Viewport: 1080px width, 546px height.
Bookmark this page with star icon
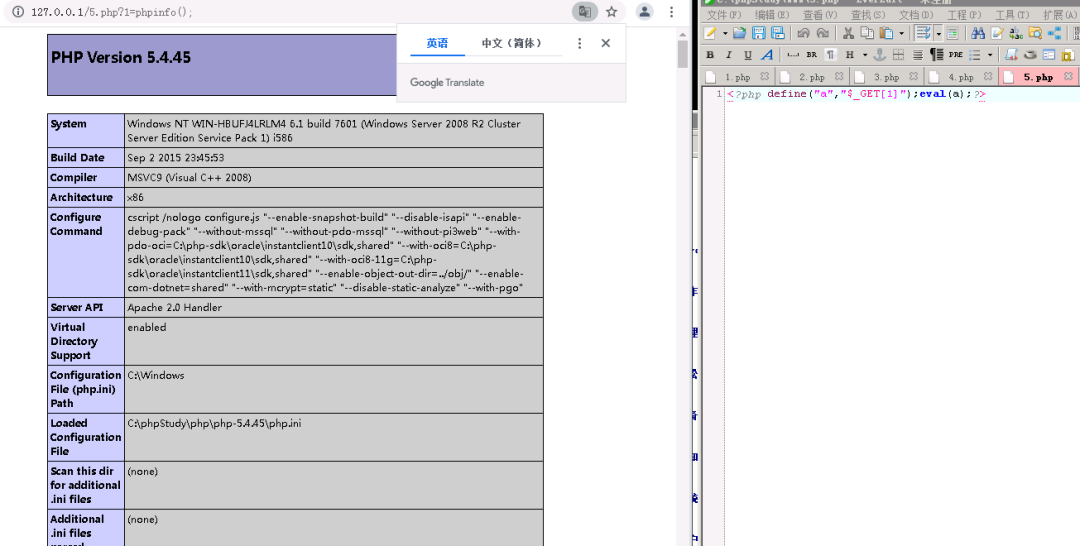click(612, 12)
